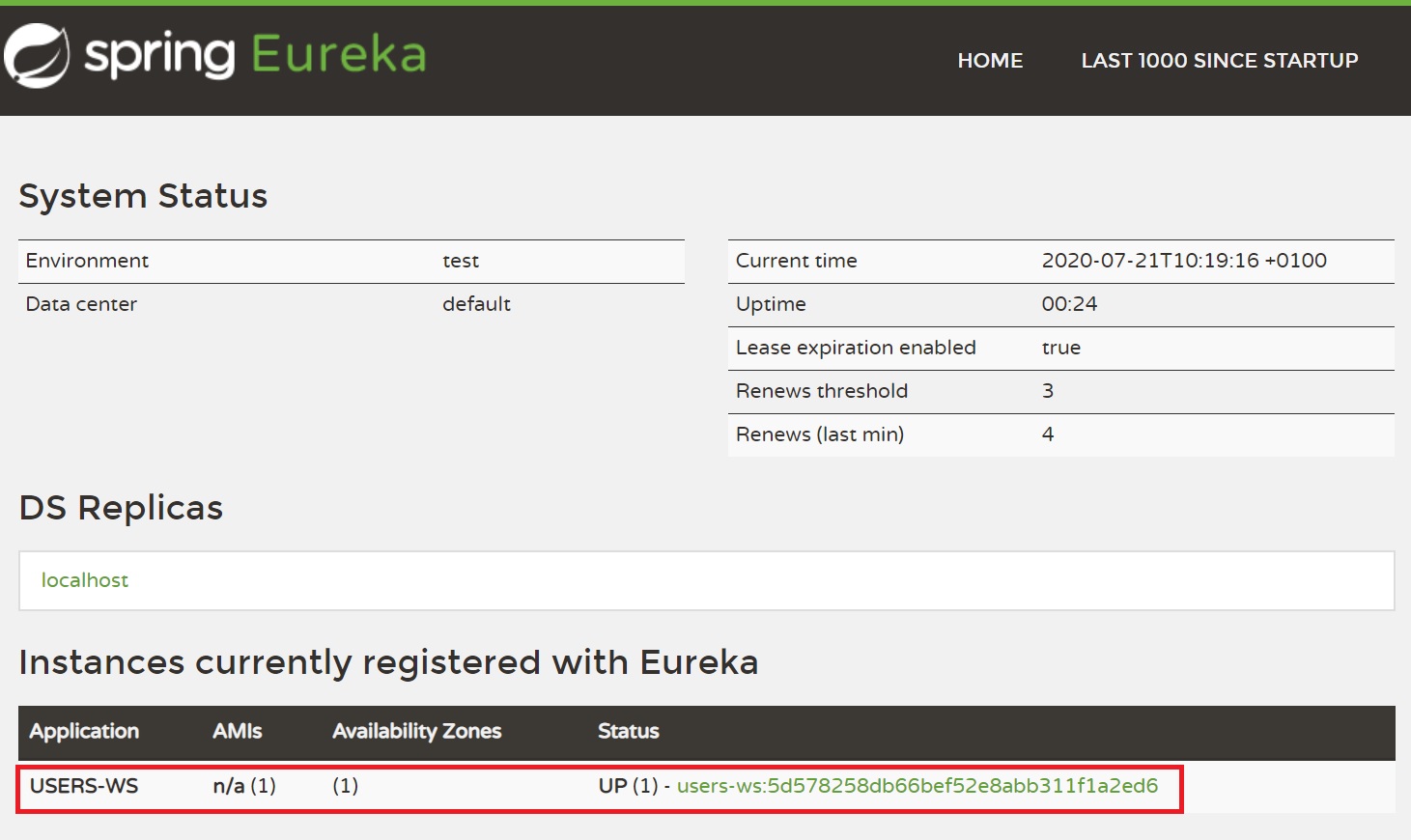Click the System Status heading
Screen dimensions: 1411x840
pos(143,196)
